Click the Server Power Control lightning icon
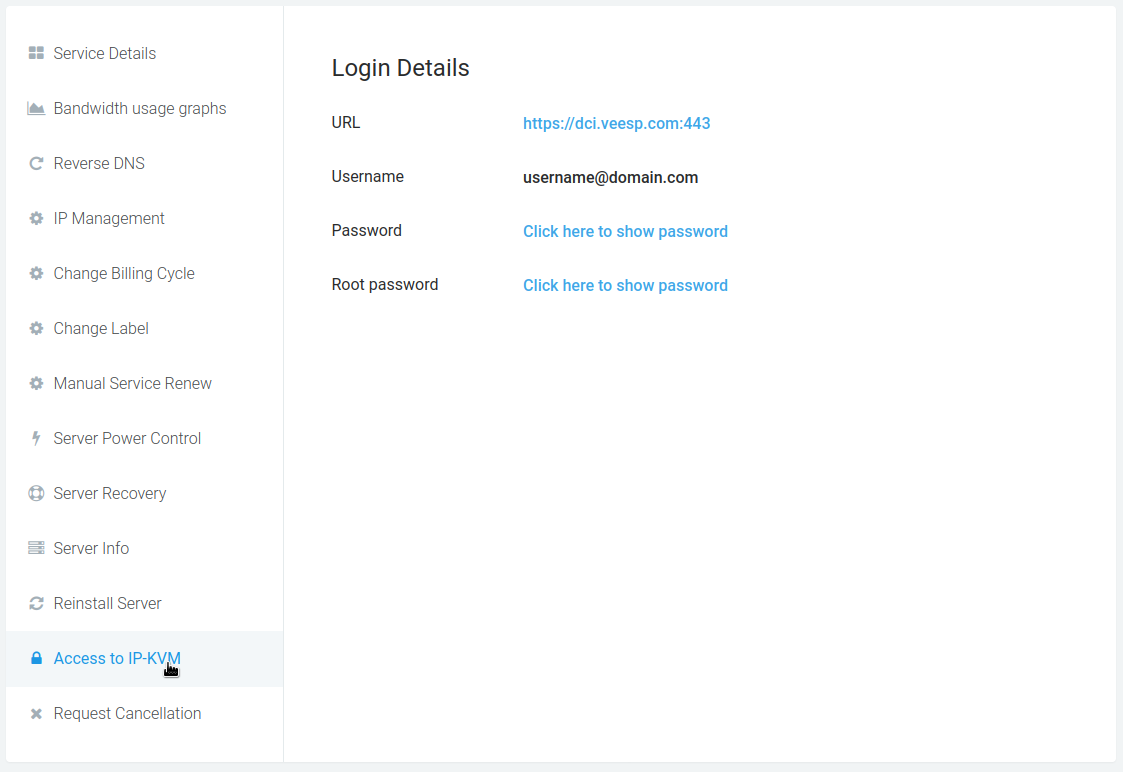1123x772 pixels. tap(36, 438)
